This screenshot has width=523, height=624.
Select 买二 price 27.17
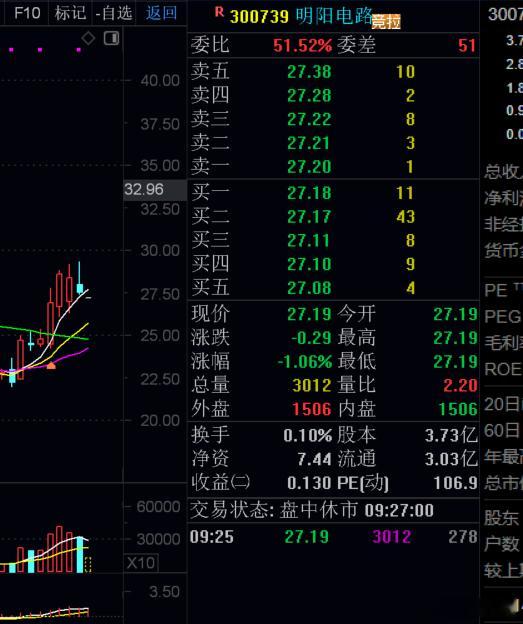coord(309,217)
